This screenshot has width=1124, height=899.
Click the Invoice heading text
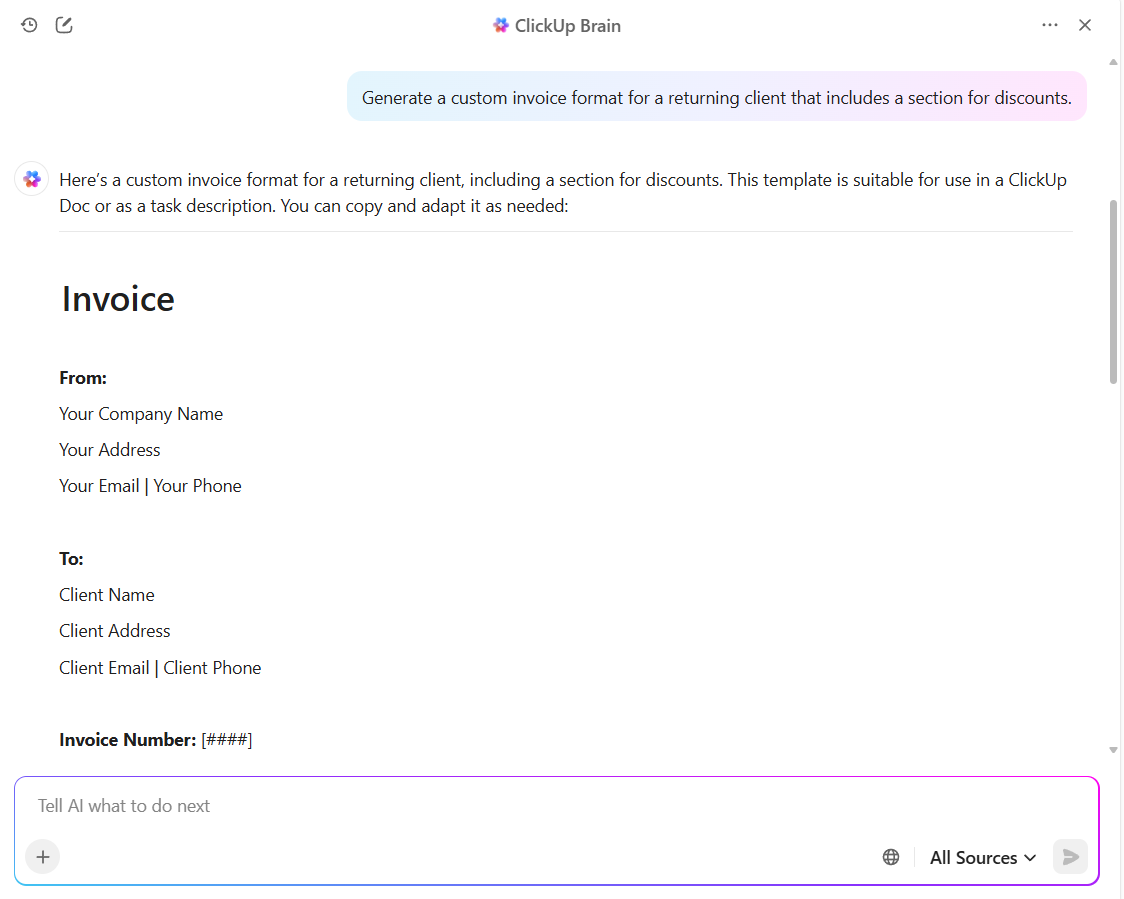(x=118, y=299)
